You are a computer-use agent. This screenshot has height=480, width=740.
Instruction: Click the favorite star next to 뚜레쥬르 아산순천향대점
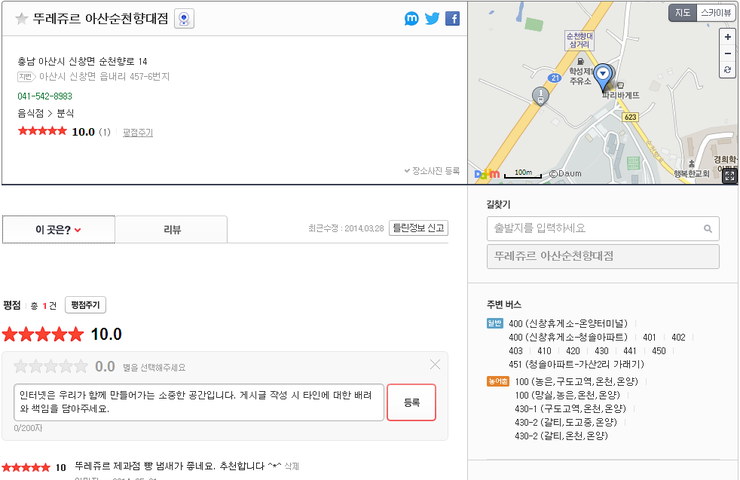[21, 19]
